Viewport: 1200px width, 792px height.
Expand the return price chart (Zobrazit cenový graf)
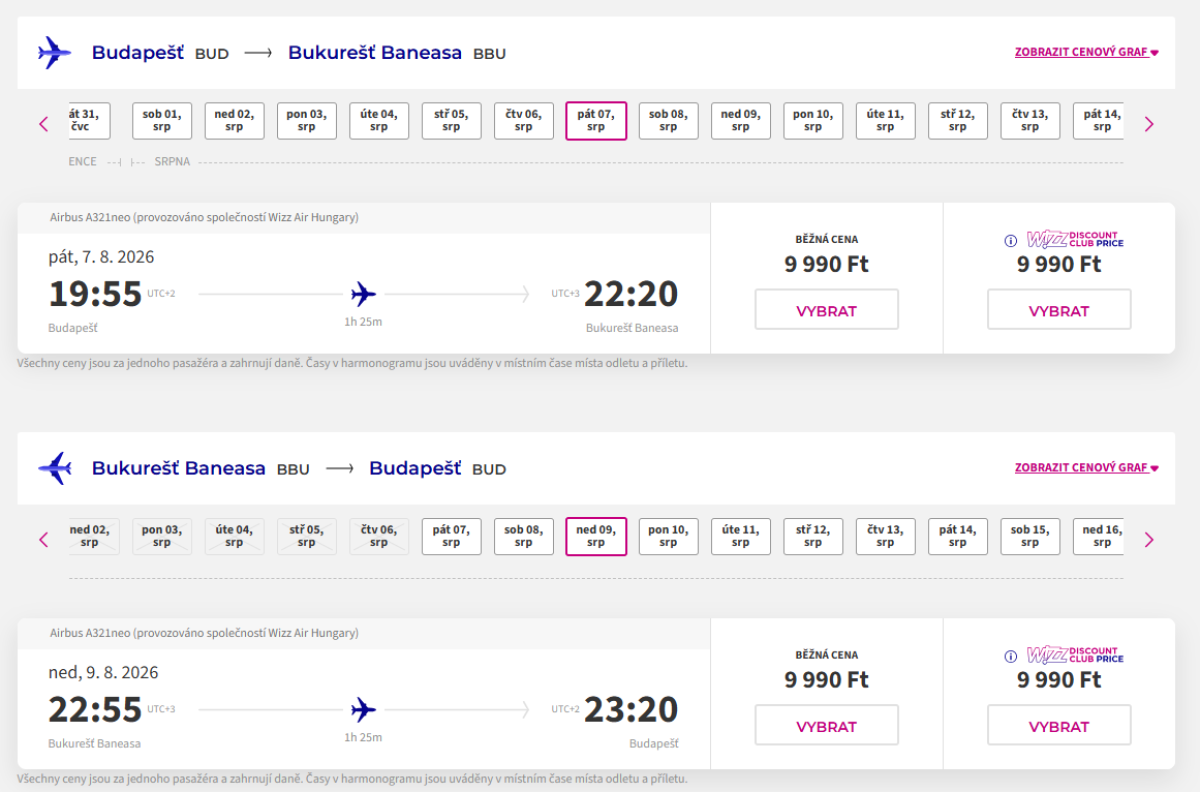point(1086,468)
